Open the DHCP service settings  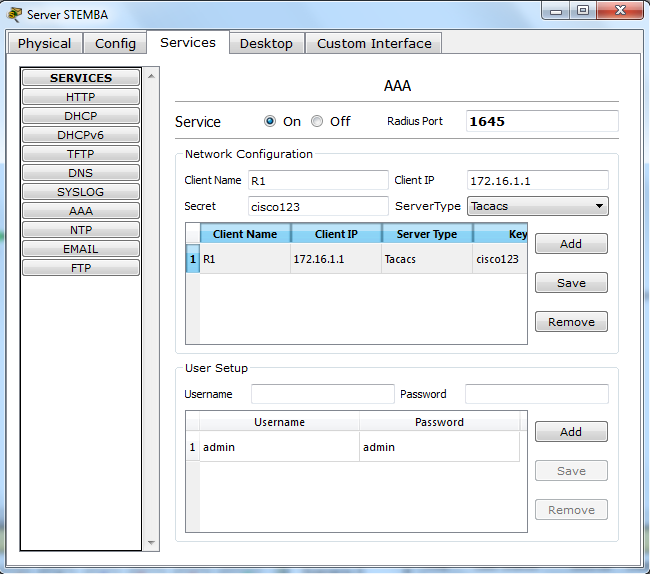(81, 116)
